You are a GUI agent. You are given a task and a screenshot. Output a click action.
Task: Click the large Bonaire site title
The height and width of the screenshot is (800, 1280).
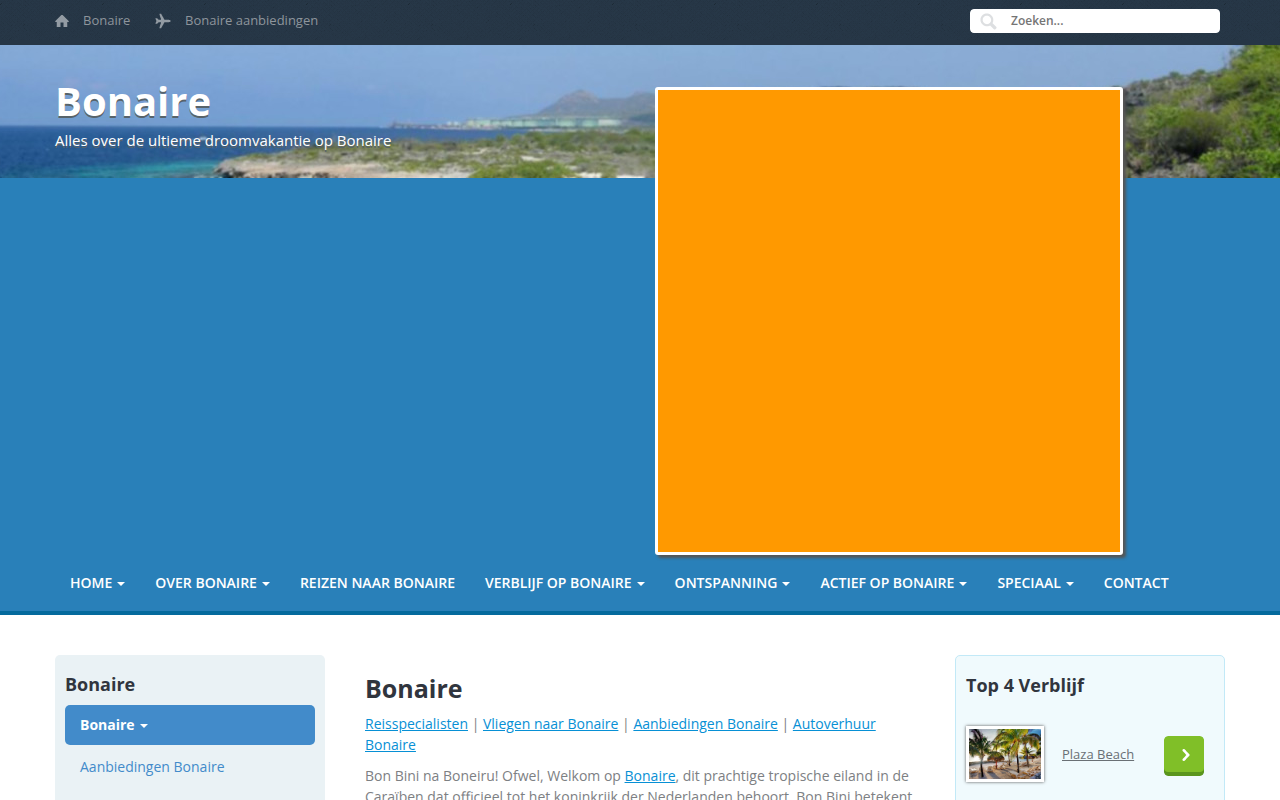[133, 102]
